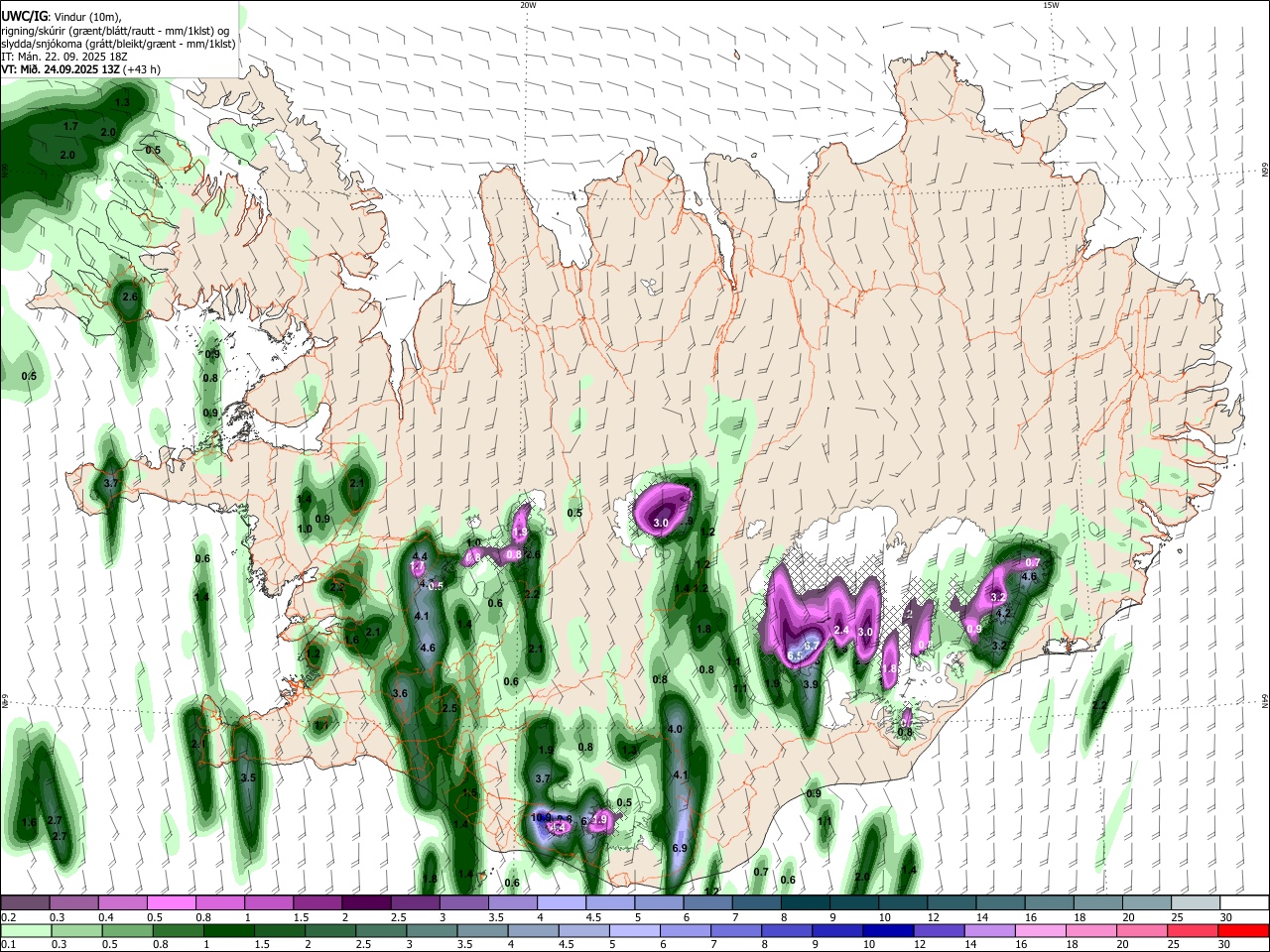Screen dimensions: 1270x952
Task: Click the light lavender 4–4.5 snow swatch
Action: point(562,902)
